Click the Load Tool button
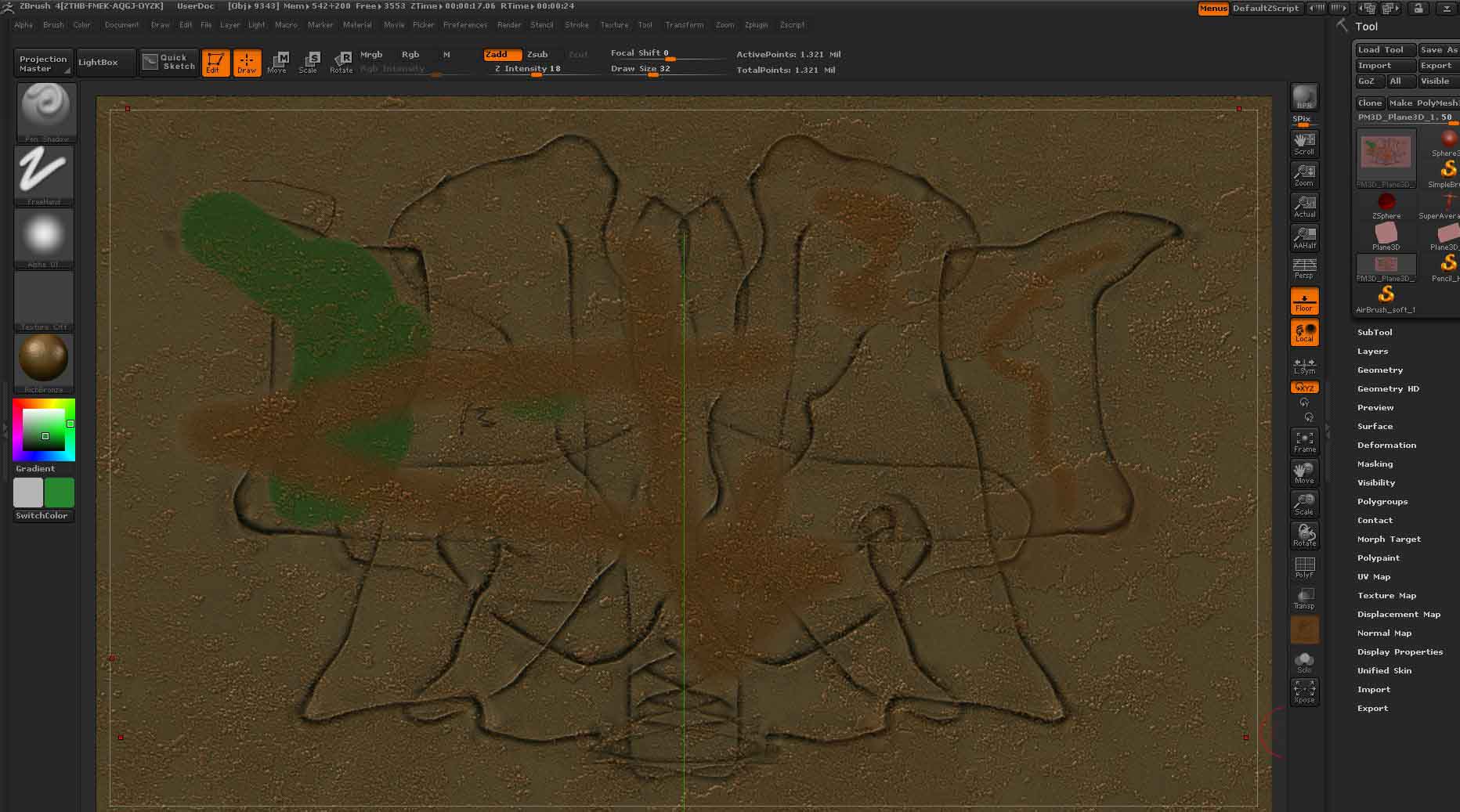The image size is (1460, 812). click(1386, 50)
